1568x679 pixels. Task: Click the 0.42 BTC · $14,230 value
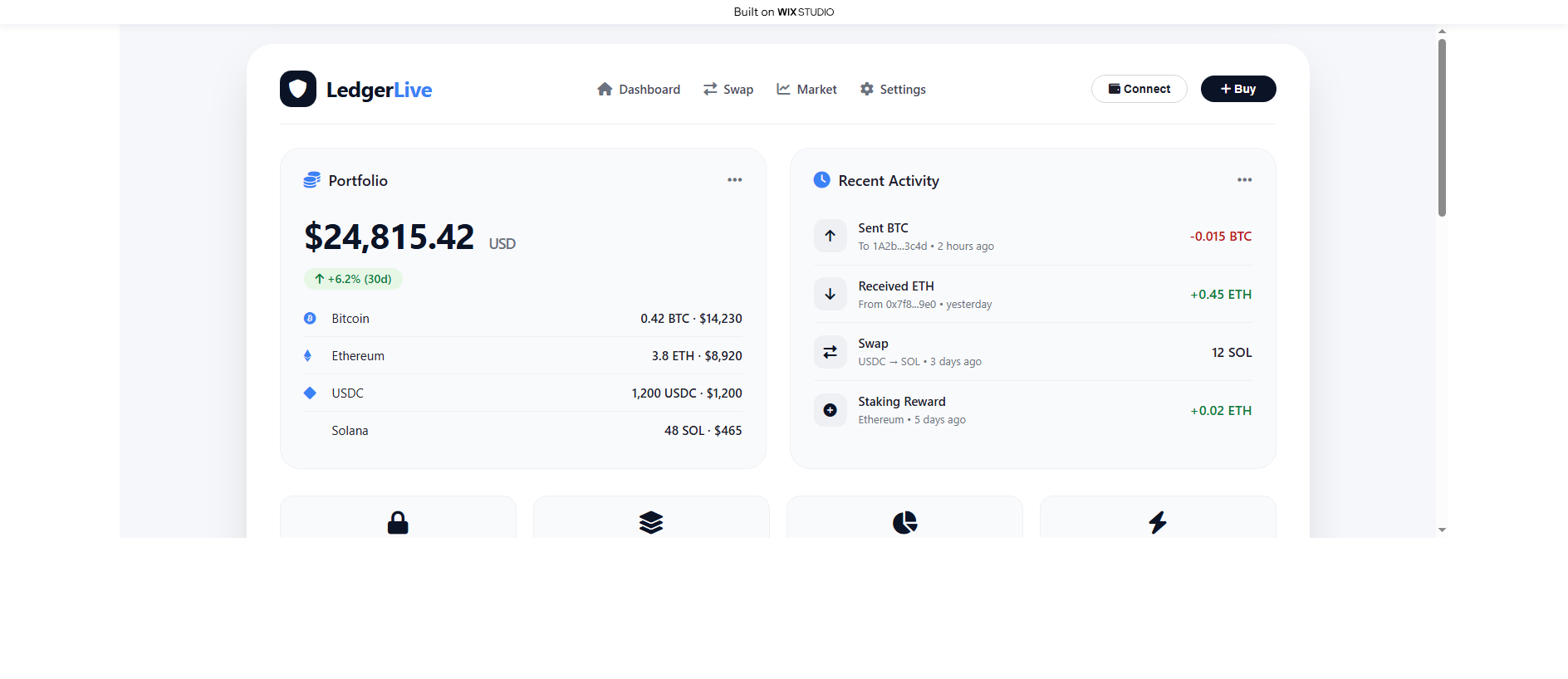pos(691,319)
